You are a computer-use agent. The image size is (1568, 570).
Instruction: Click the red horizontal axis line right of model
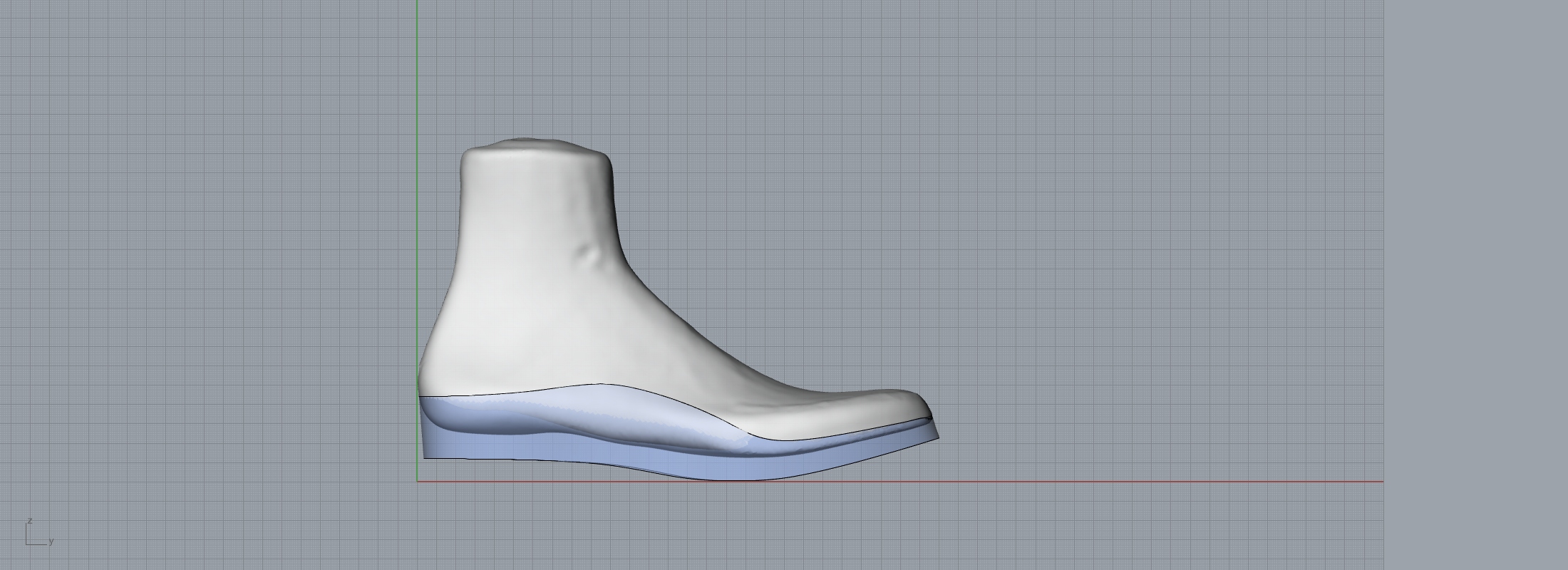1140,482
